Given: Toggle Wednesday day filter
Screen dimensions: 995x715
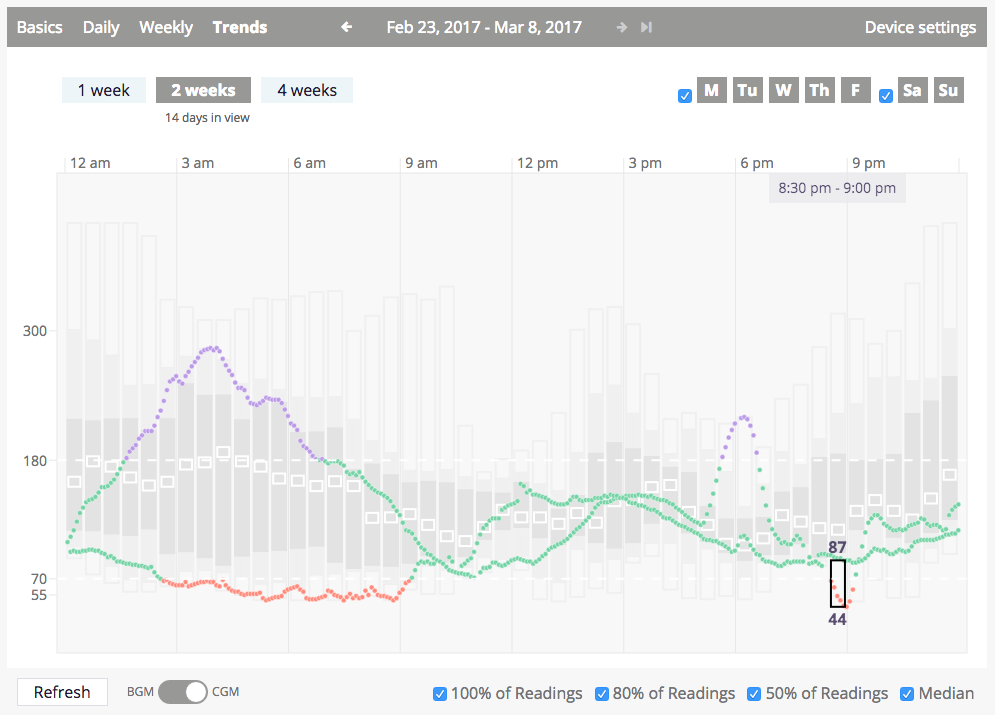Looking at the screenshot, I should [783, 90].
